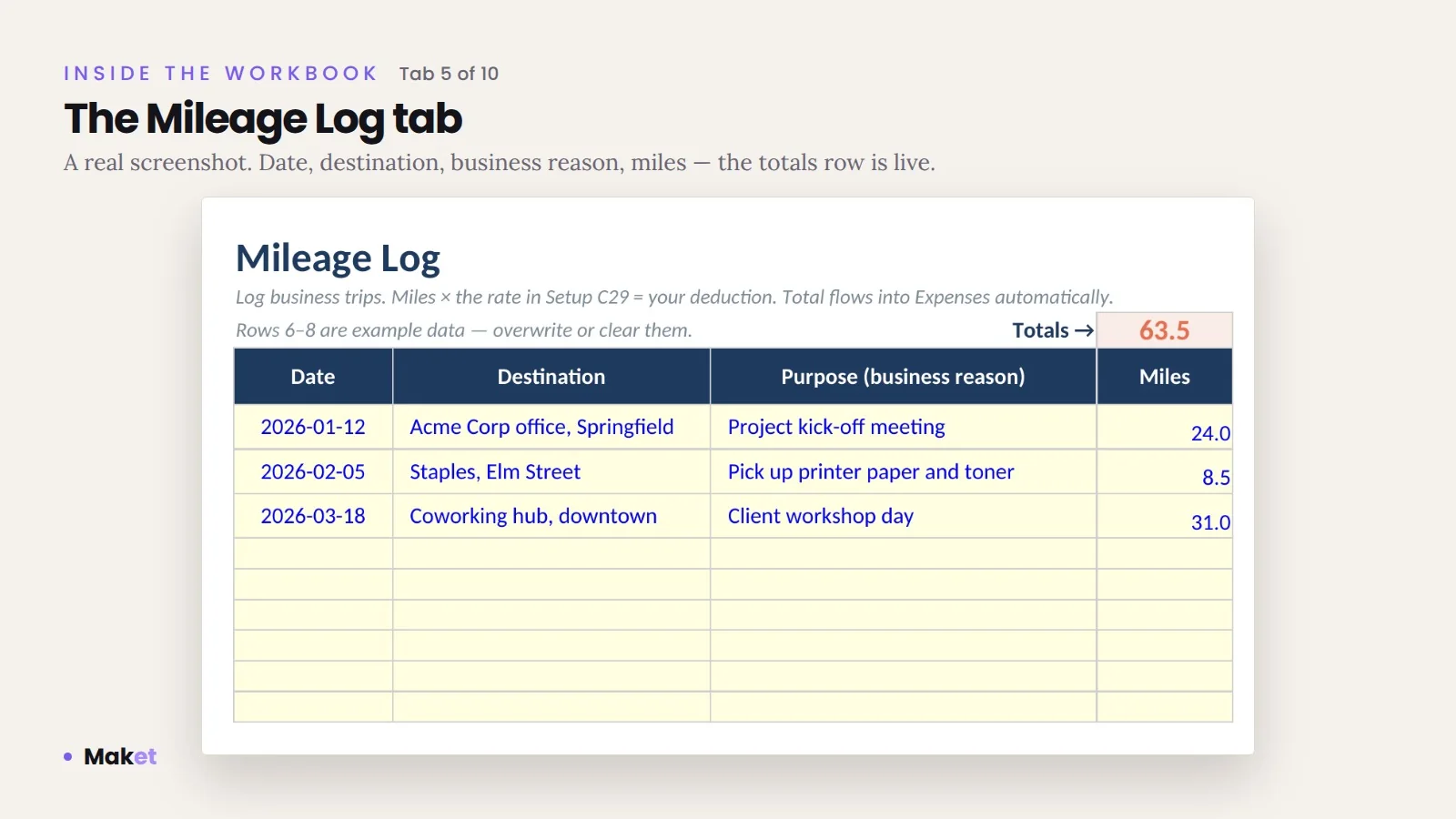Select the Client workshop day cell
This screenshot has height=819, width=1456.
coord(903,516)
